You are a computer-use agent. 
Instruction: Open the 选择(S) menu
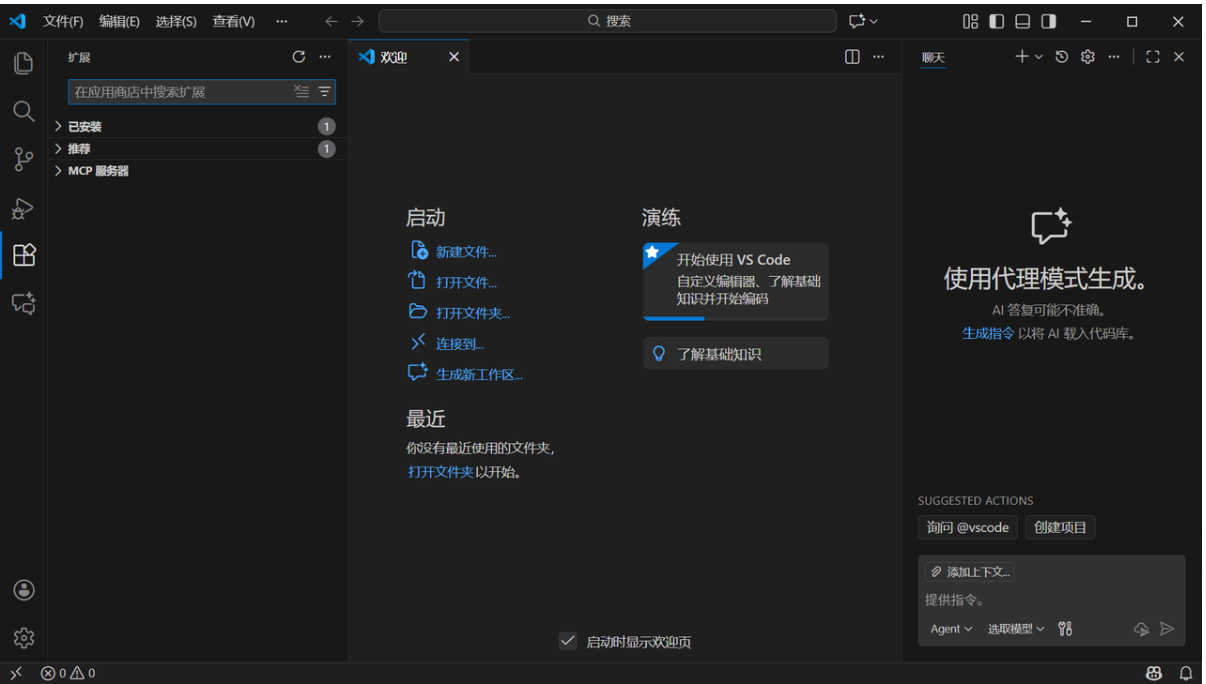point(176,21)
